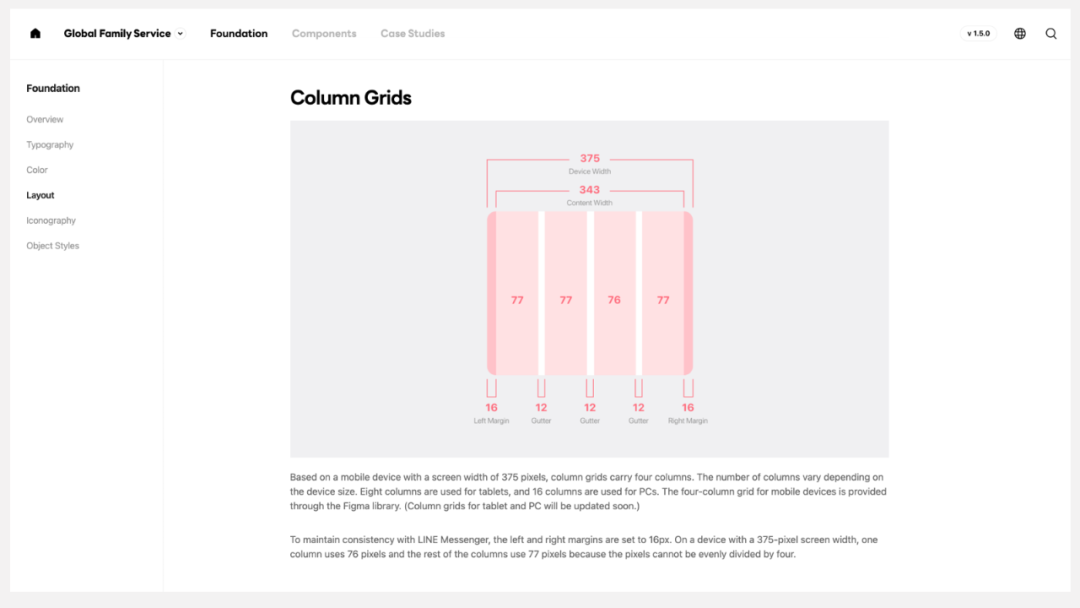Open the language globe icon
This screenshot has width=1080, height=608.
point(1020,33)
